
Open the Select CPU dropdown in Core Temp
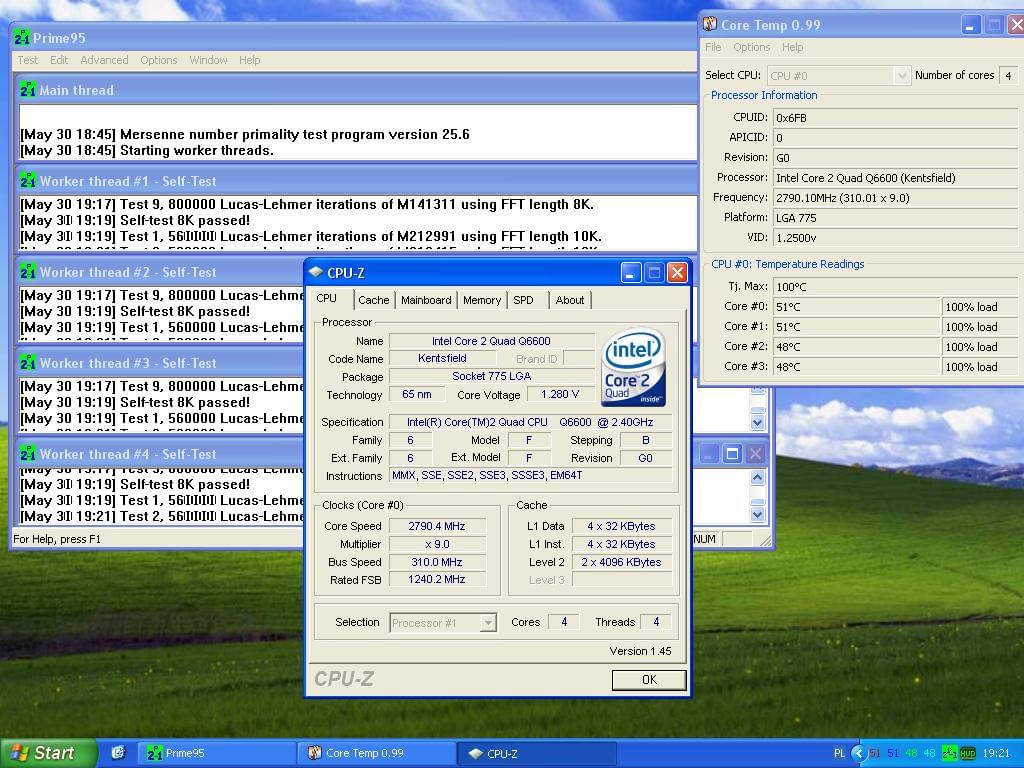coord(901,75)
